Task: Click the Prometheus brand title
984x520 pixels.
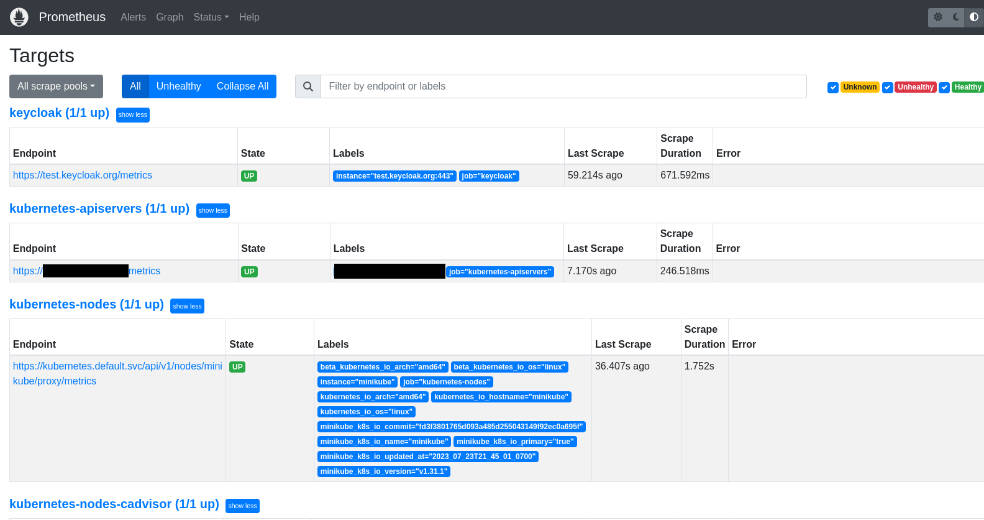Action: pos(72,17)
